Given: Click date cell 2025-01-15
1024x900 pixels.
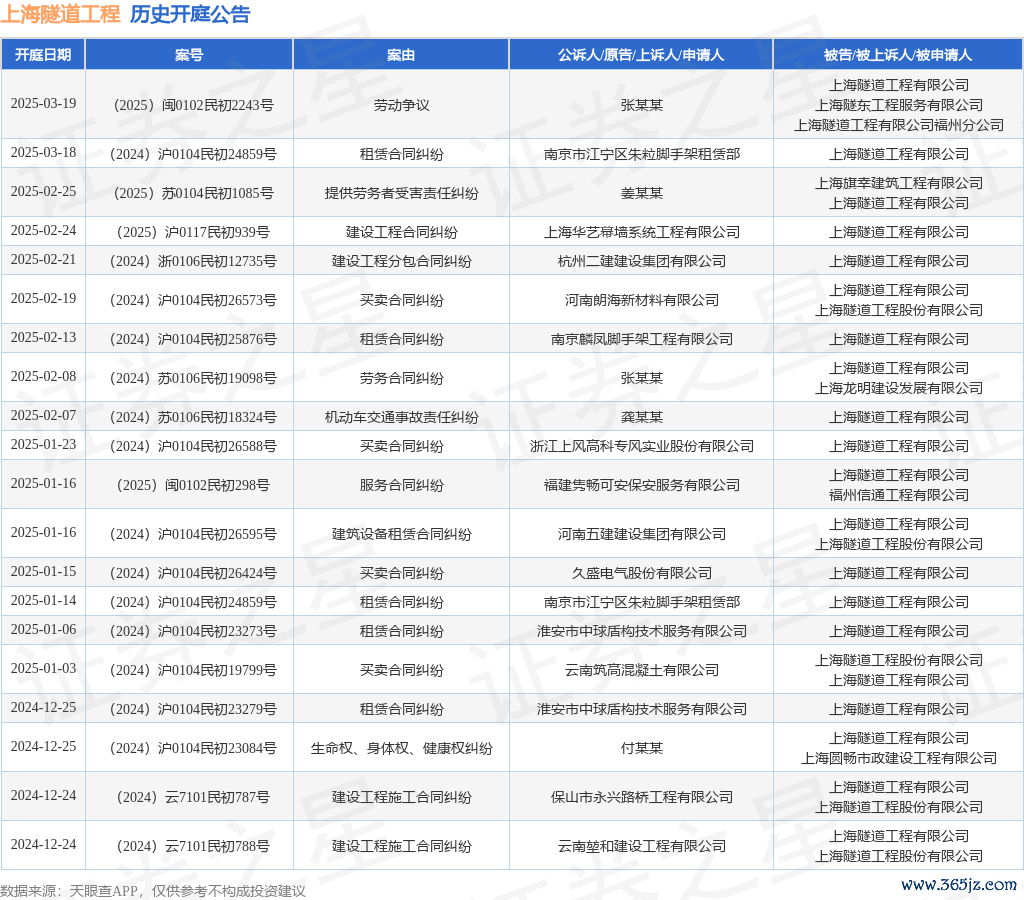Looking at the screenshot, I should click(43, 571).
